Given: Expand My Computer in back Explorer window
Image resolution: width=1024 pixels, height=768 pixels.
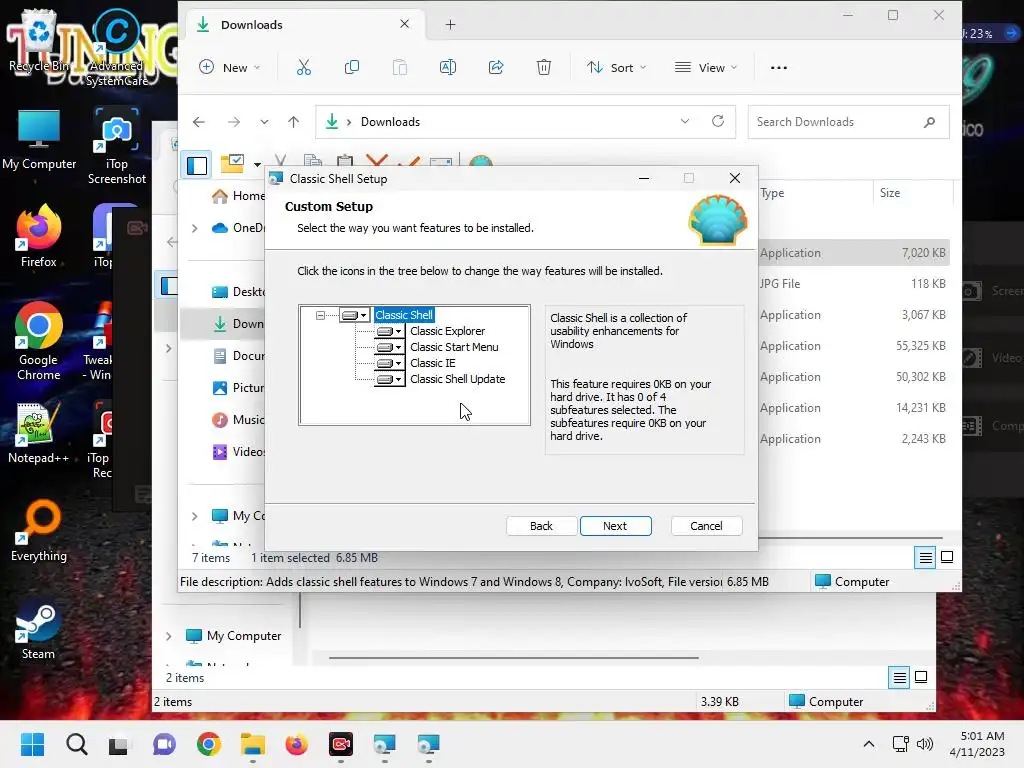Looking at the screenshot, I should point(168,636).
